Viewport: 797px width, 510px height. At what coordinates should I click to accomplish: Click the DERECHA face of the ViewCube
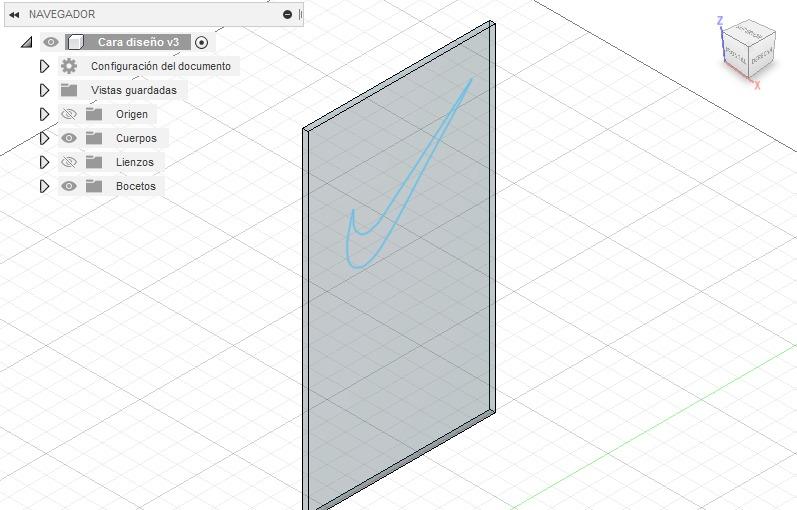click(x=761, y=55)
